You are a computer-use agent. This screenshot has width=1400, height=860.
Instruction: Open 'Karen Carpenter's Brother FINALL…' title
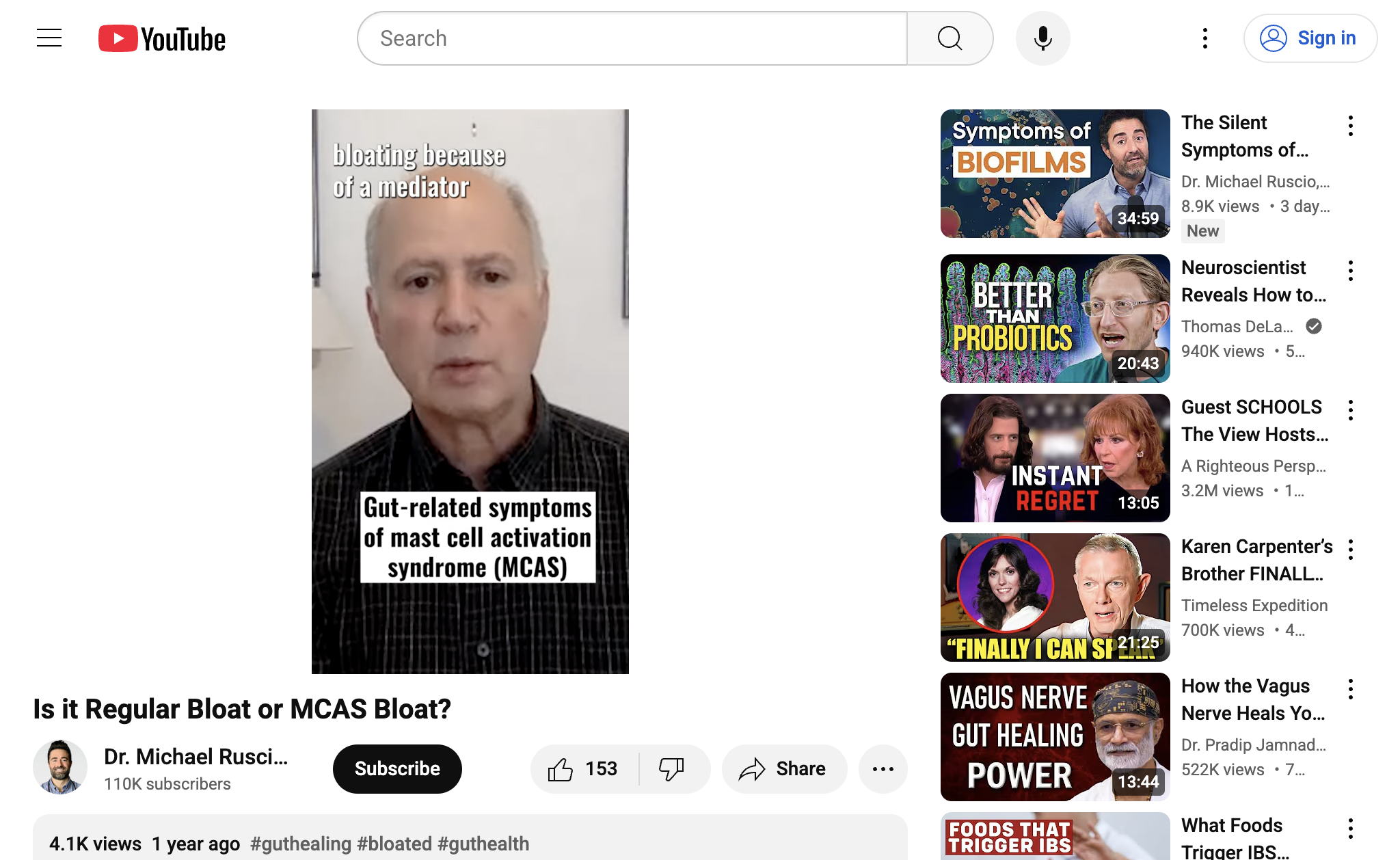(1257, 560)
